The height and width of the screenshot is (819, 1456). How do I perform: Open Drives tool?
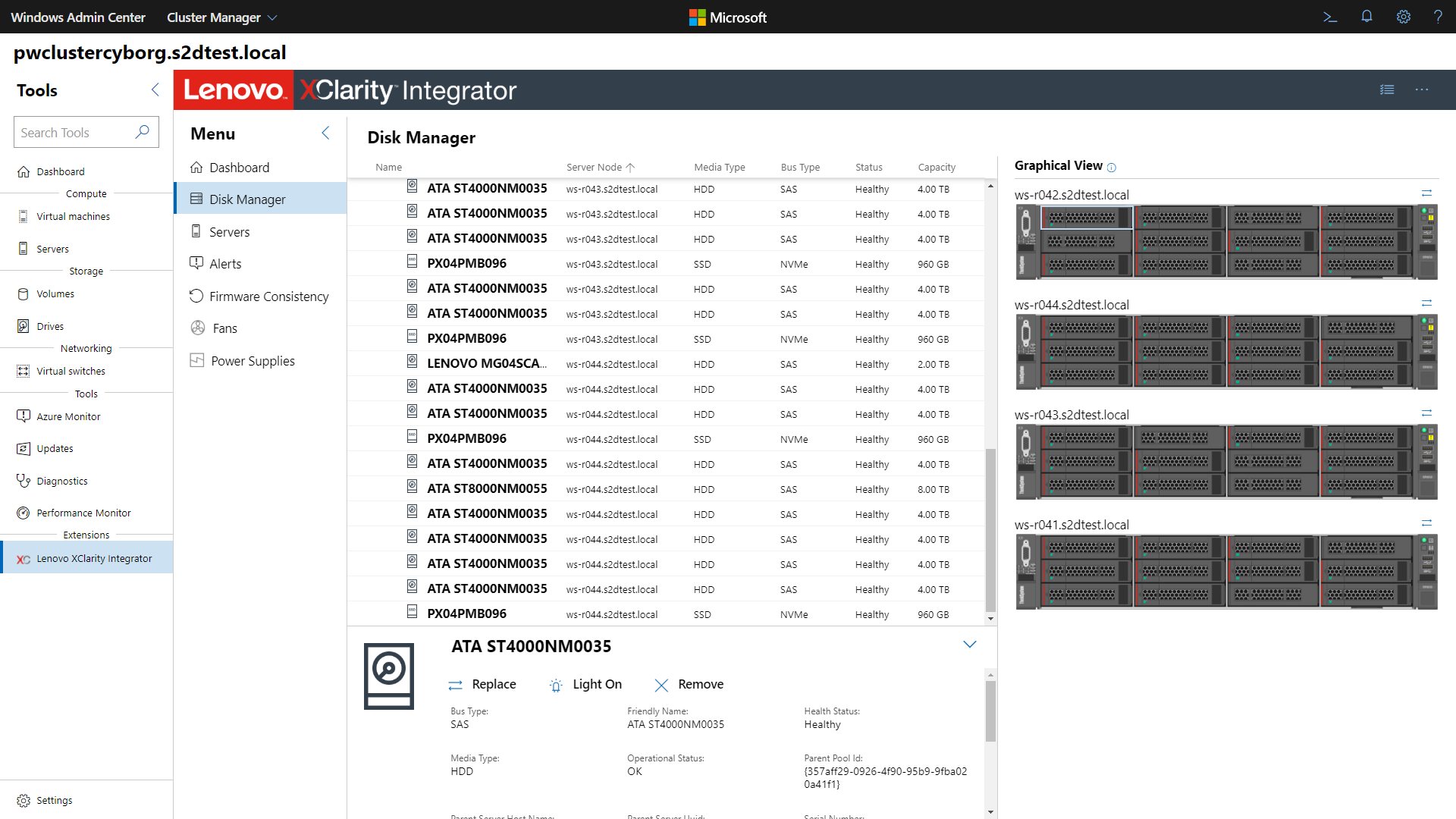click(x=86, y=326)
